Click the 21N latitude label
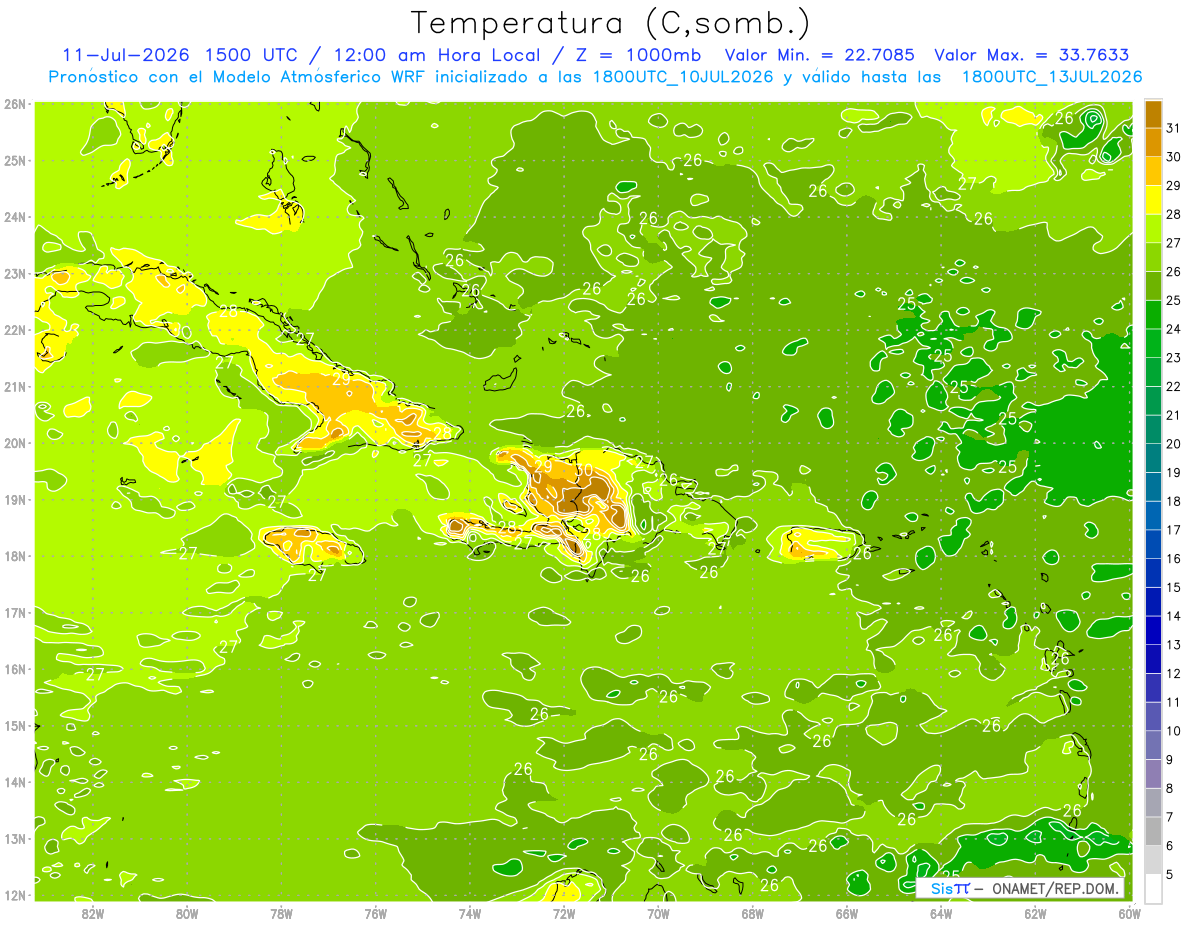Viewport: 1200px width, 927px height. click(15, 386)
